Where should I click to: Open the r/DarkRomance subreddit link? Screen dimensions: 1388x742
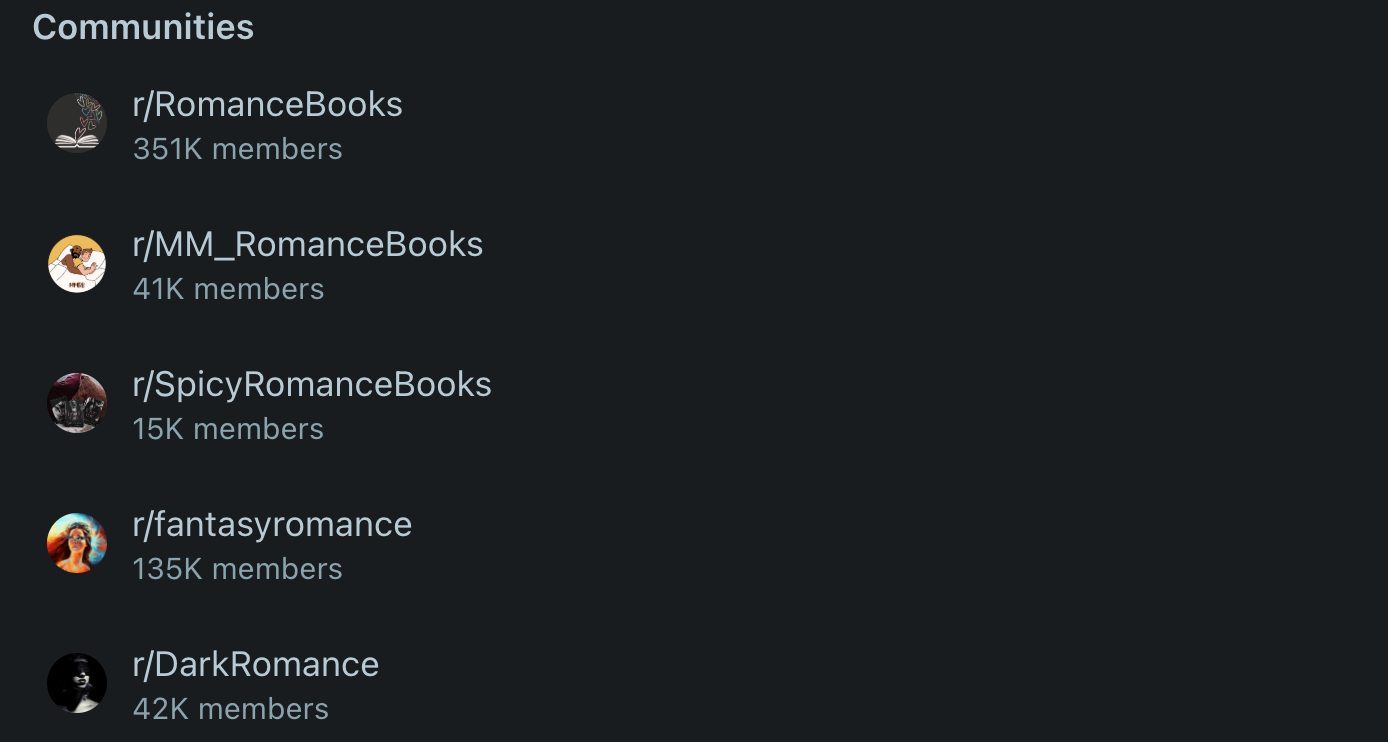point(256,664)
